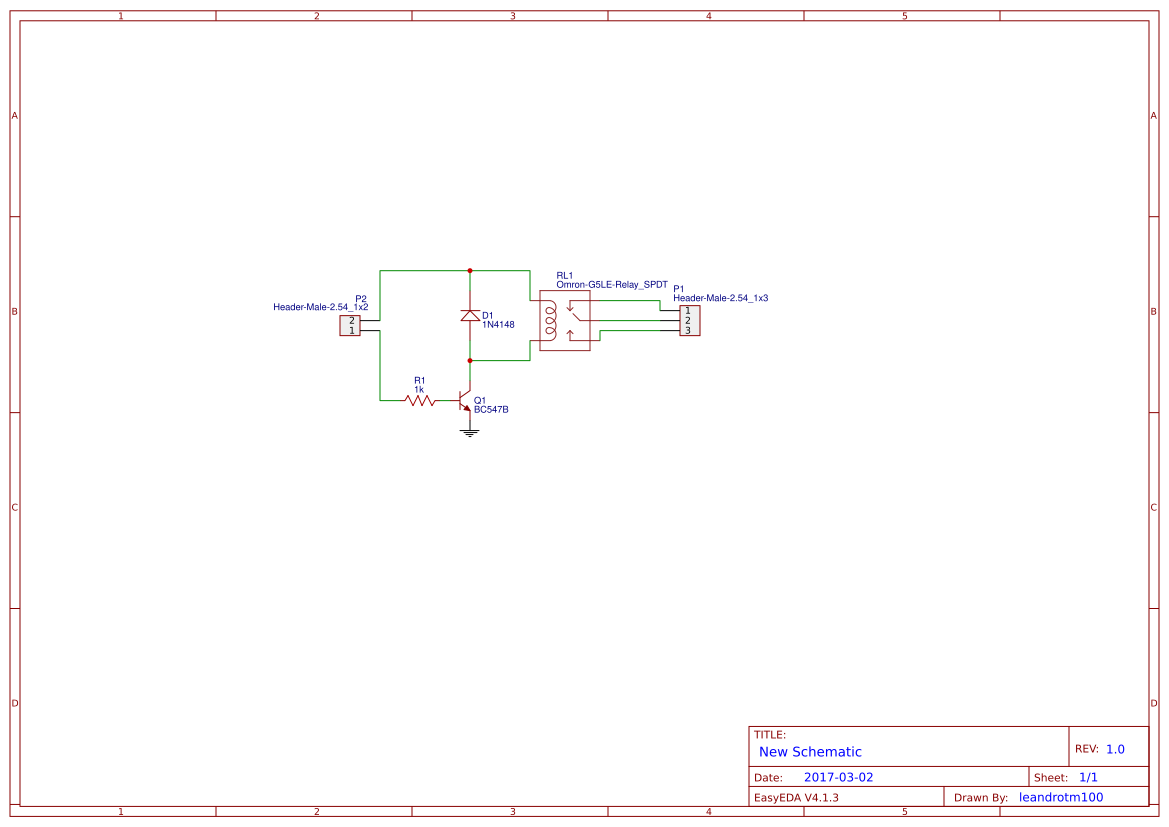
Task: Click the Drawn By leandrotm100 name
Action: click(x=1061, y=797)
